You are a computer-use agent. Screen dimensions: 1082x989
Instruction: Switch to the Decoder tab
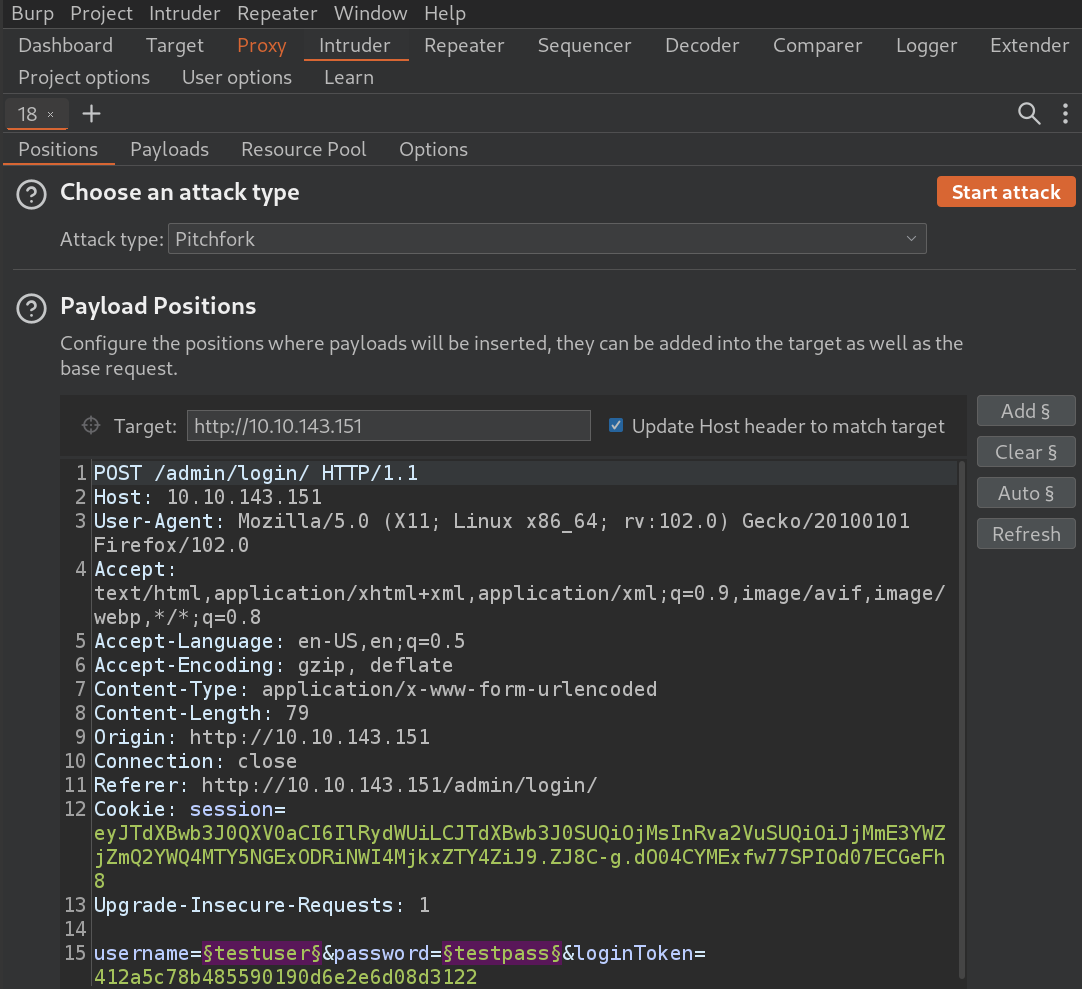702,46
